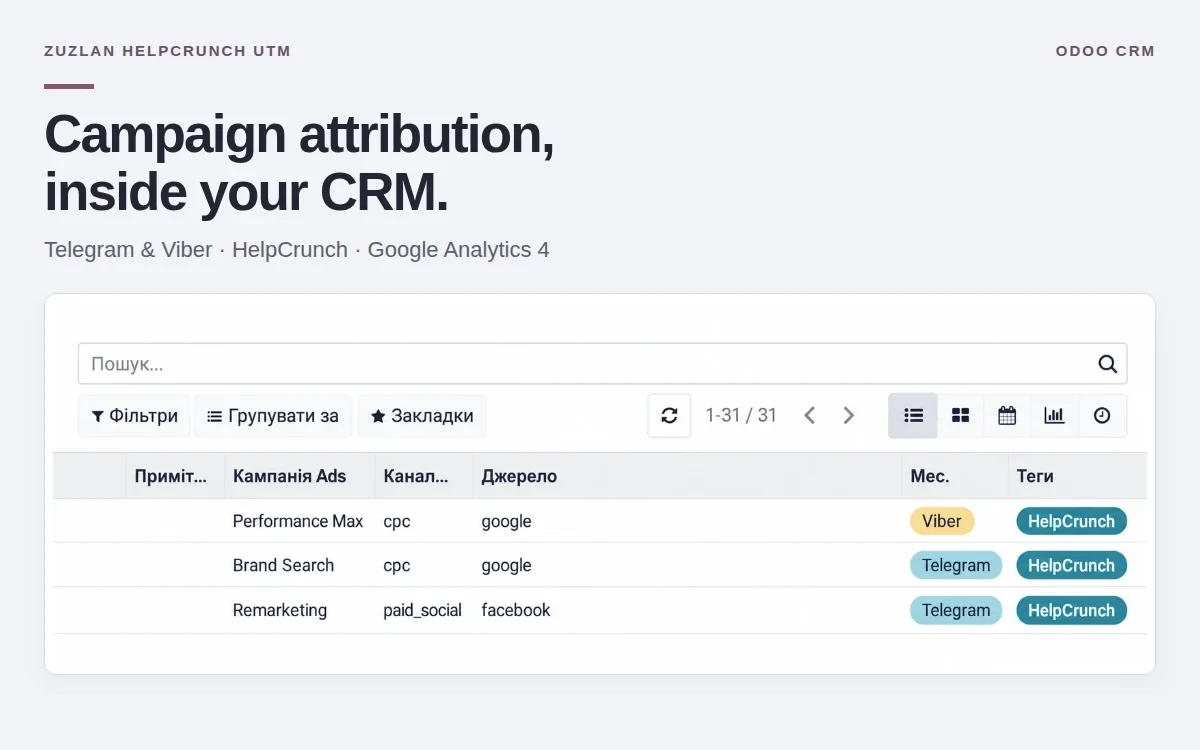Open the Brand Search row
The height and width of the screenshot is (750, 1200).
click(600, 565)
